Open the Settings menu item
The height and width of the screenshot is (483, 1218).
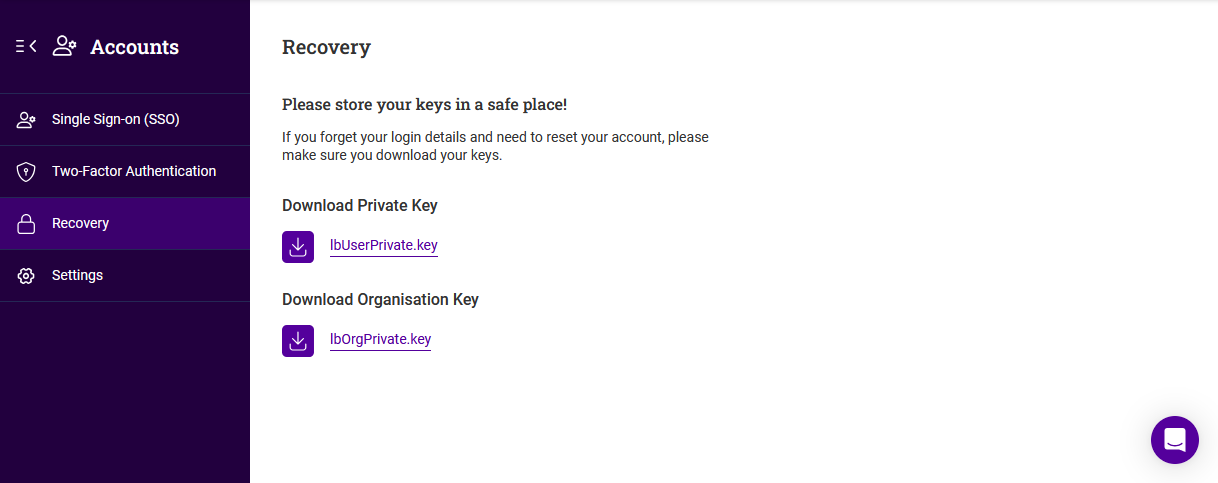(125, 276)
